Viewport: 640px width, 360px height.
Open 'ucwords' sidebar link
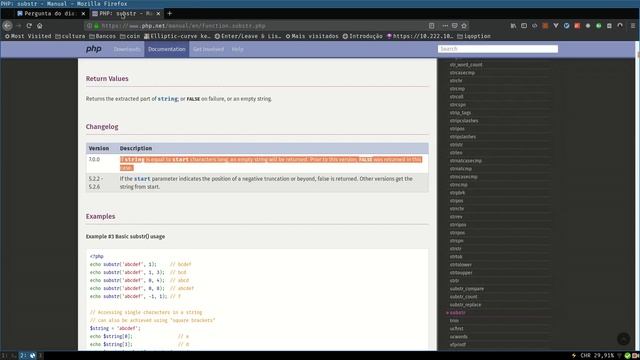pyautogui.click(x=458, y=337)
